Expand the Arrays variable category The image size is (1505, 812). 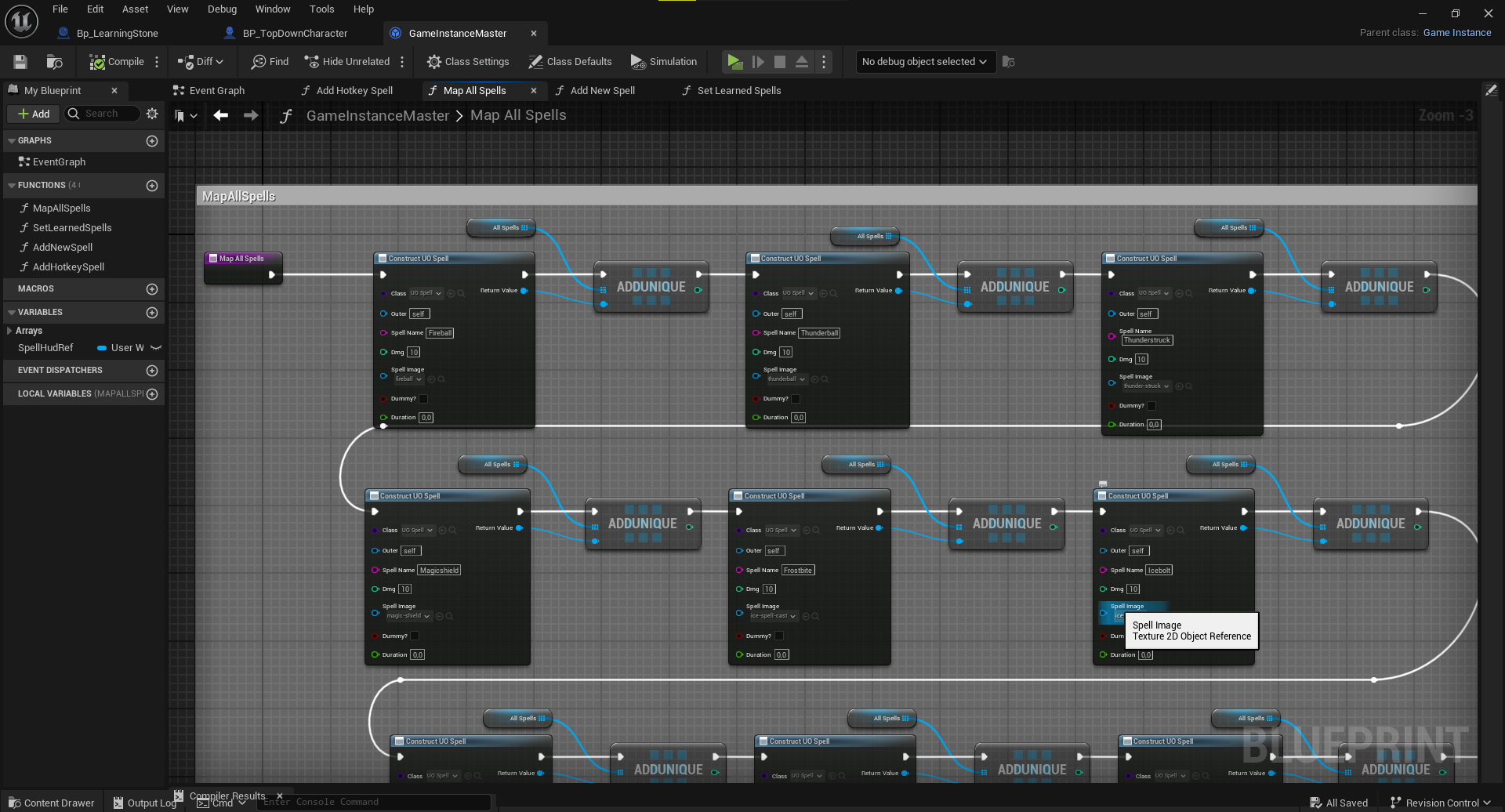click(x=9, y=331)
